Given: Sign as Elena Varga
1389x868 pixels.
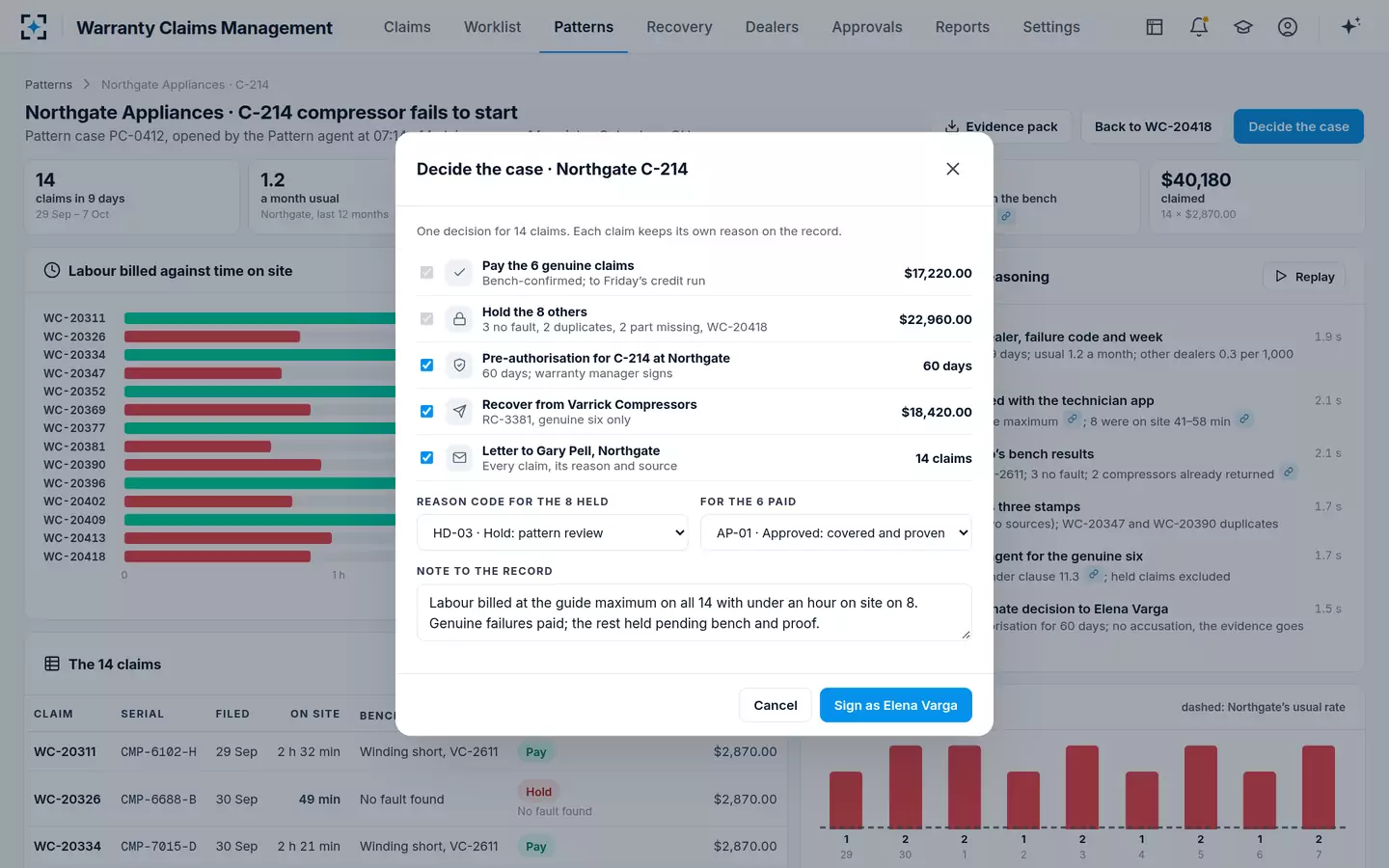Looking at the screenshot, I should point(896,705).
